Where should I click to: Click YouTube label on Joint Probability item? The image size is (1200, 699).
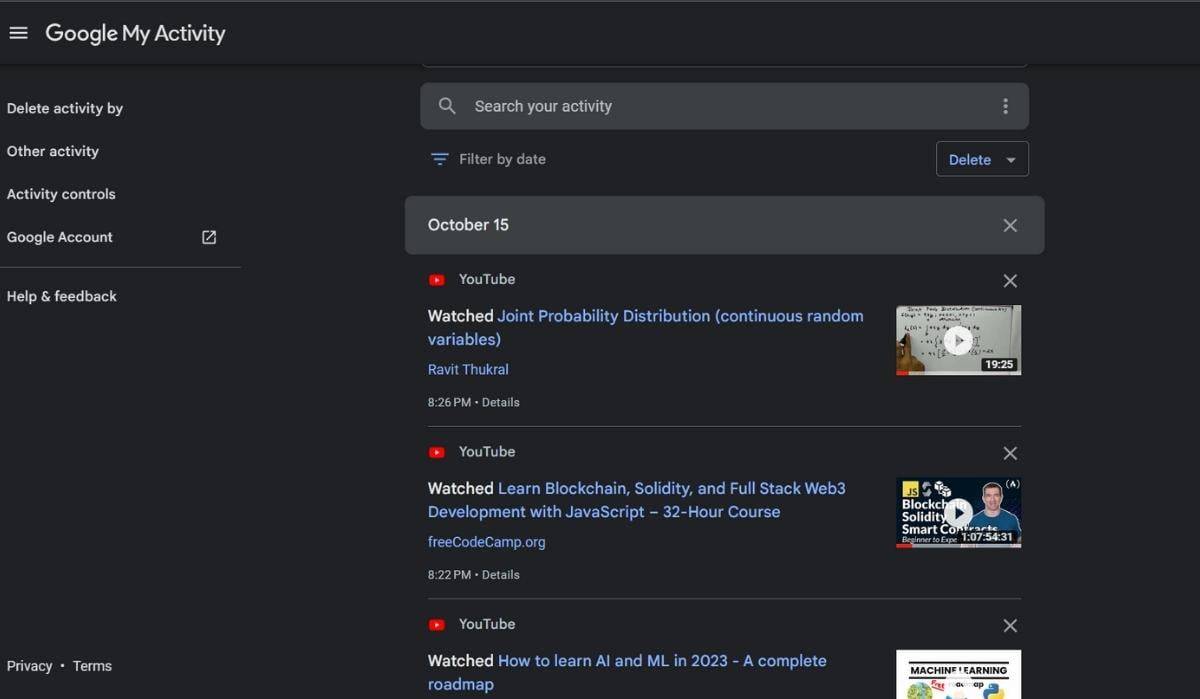pyautogui.click(x=487, y=279)
